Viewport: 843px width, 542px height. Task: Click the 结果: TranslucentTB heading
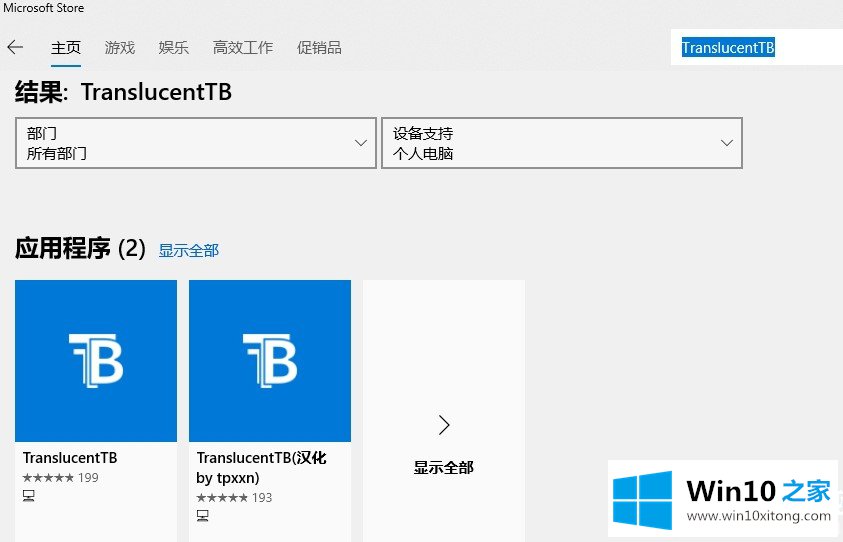coord(124,92)
